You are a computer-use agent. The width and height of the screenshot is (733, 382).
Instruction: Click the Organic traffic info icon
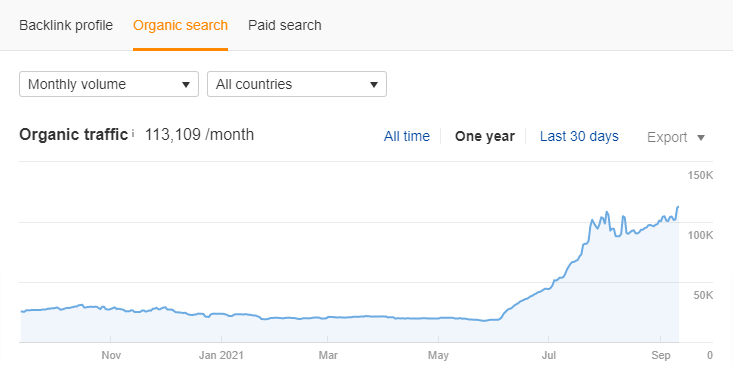pyautogui.click(x=133, y=134)
